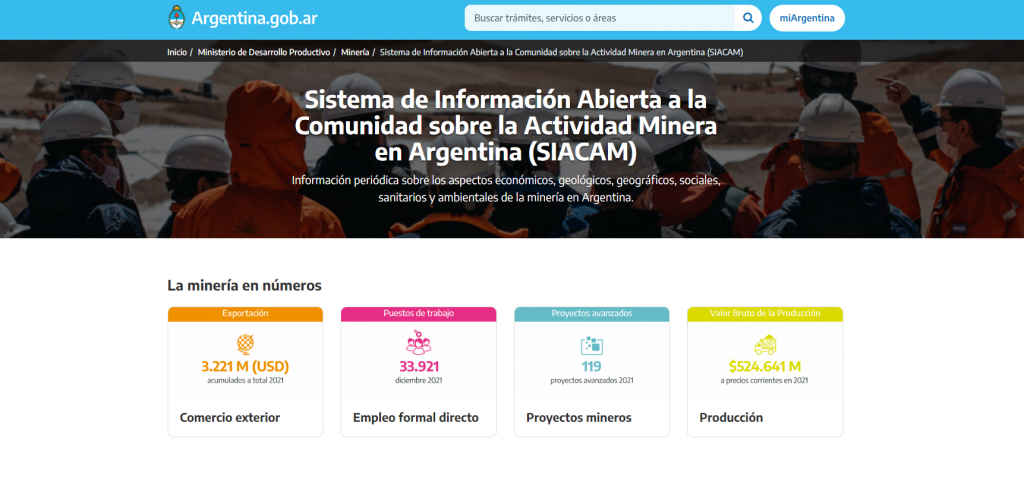Go to Inicio breadcrumb link
The width and height of the screenshot is (1024, 483).
tap(176, 52)
